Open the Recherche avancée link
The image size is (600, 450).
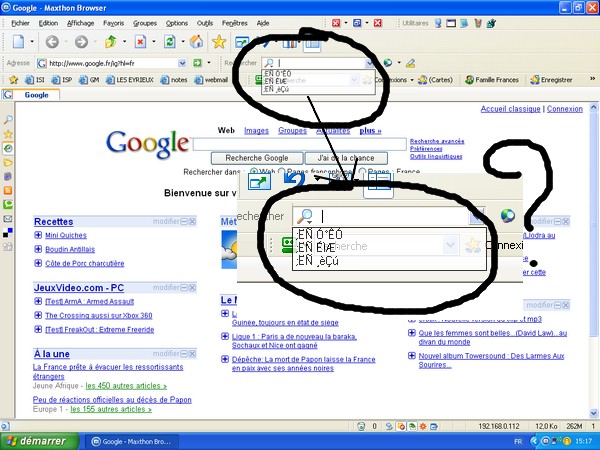437,141
